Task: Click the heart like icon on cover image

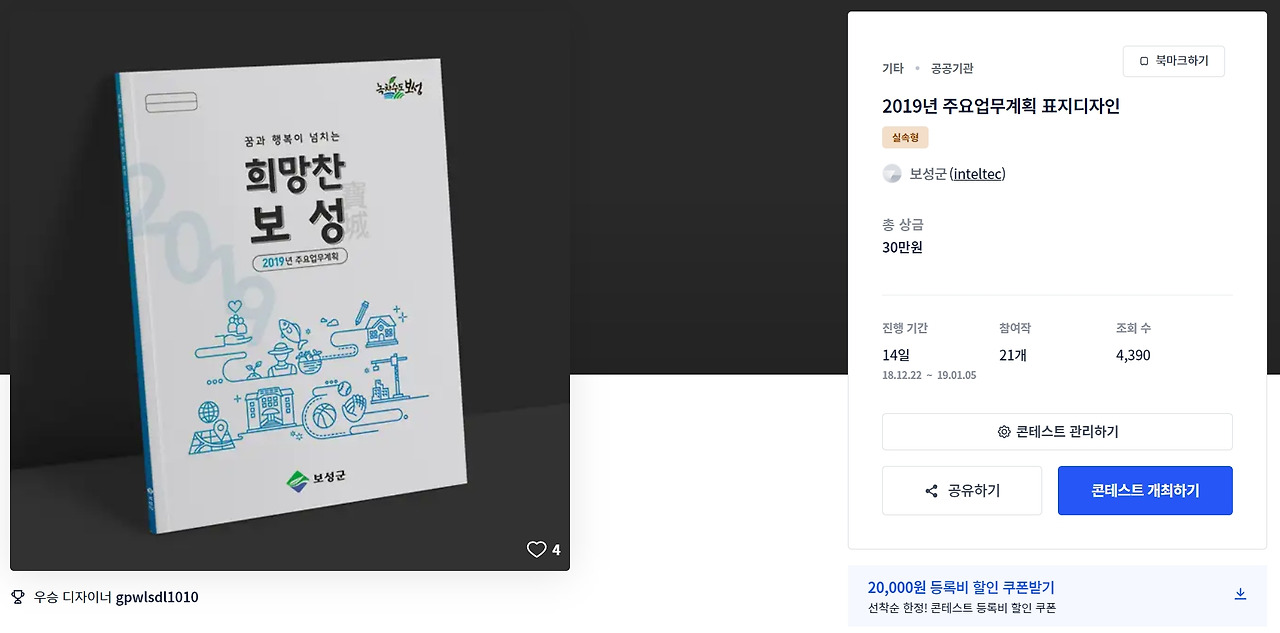Action: coord(537,549)
